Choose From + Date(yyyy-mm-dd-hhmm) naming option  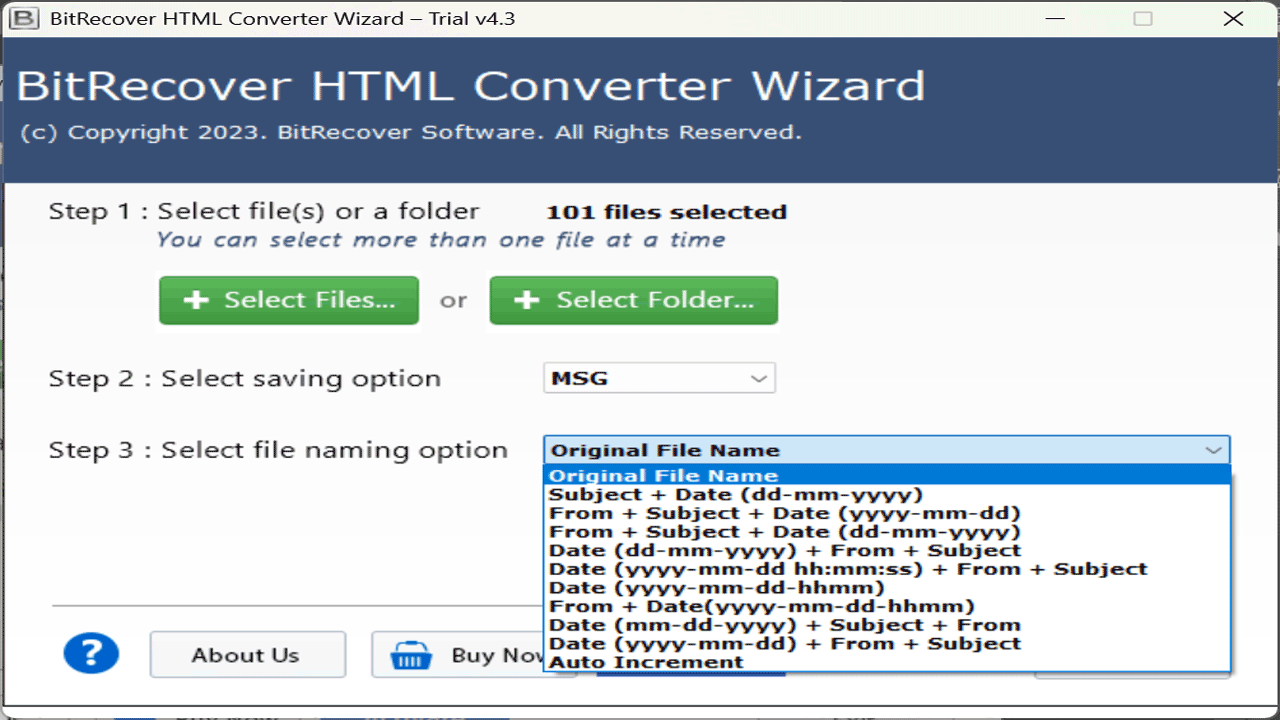point(887,606)
